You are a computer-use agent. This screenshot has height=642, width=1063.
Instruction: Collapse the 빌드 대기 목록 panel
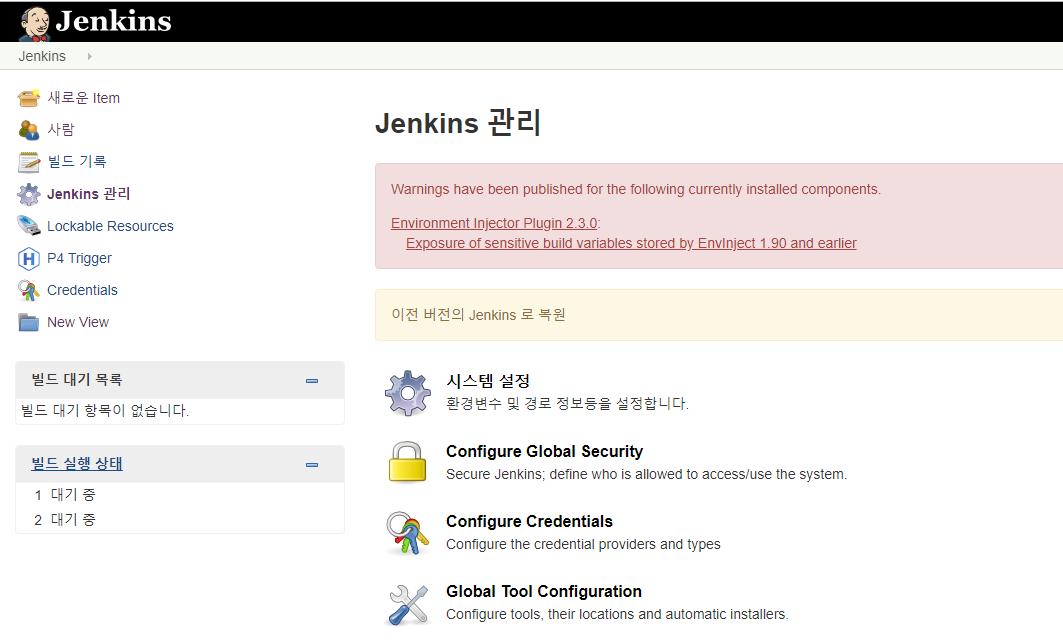coord(312,381)
